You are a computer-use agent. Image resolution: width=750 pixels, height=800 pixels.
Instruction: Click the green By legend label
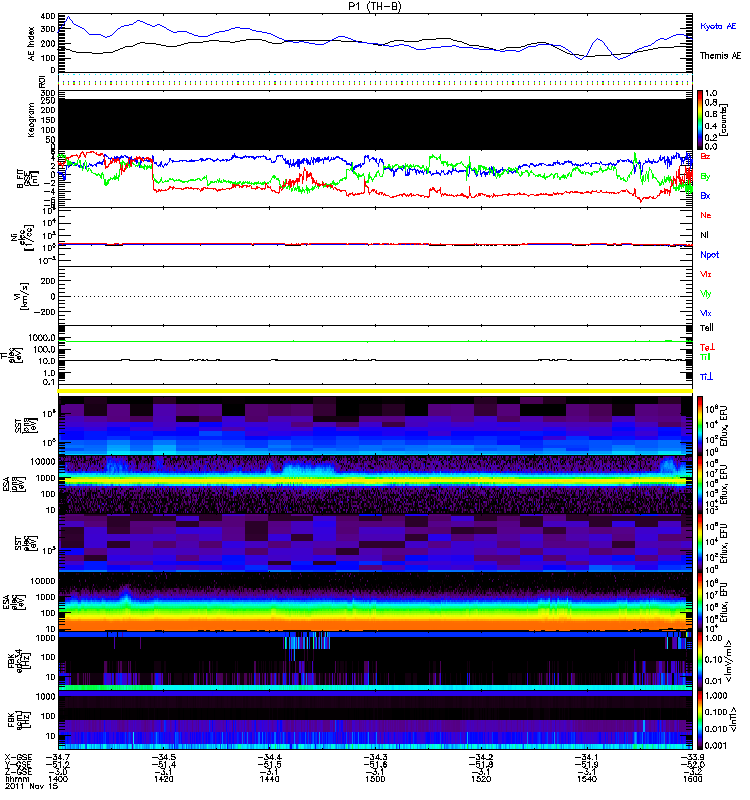705,176
